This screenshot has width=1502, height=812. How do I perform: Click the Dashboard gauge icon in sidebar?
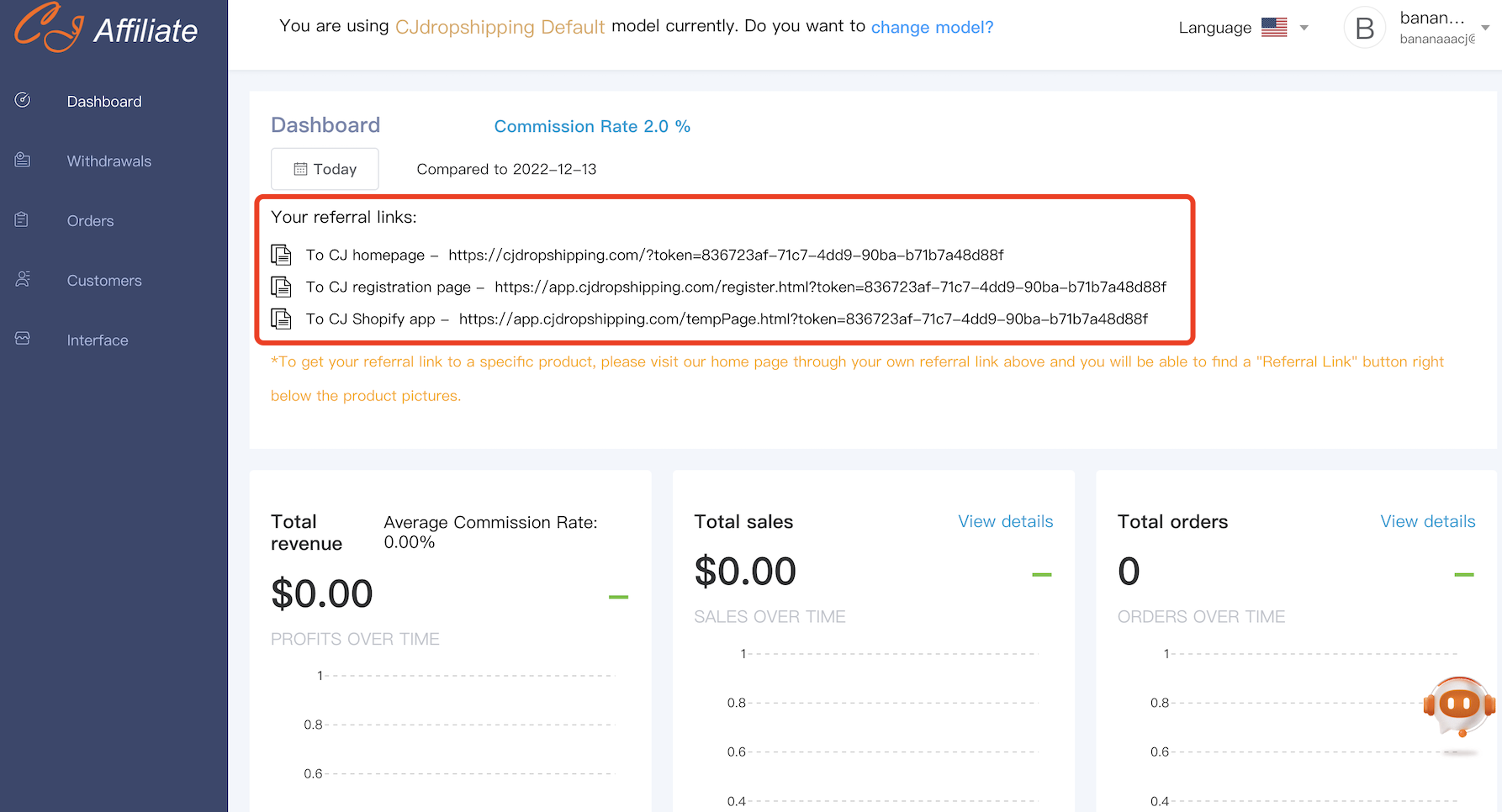(23, 101)
